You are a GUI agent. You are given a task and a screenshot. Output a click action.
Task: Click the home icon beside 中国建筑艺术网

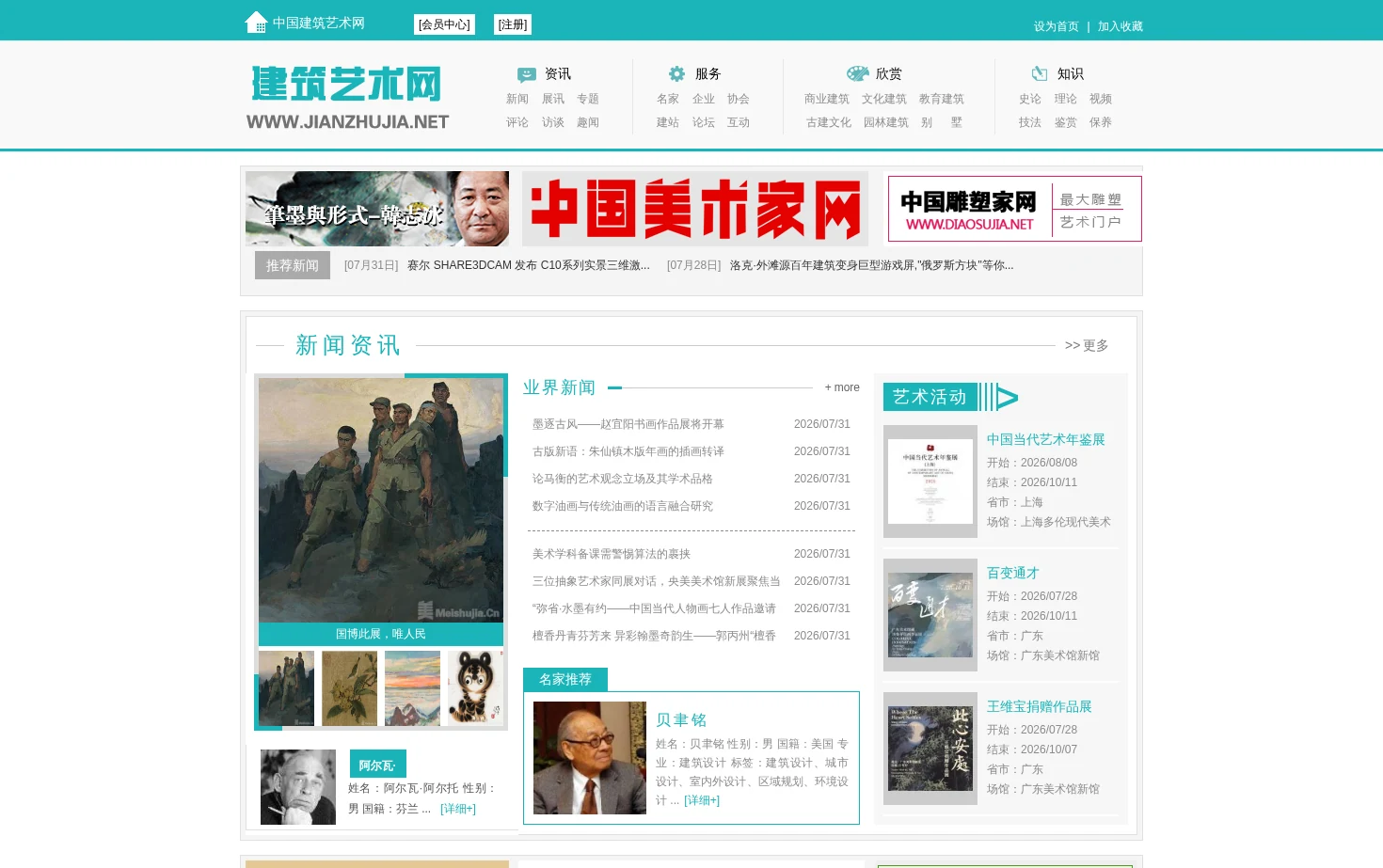click(256, 22)
